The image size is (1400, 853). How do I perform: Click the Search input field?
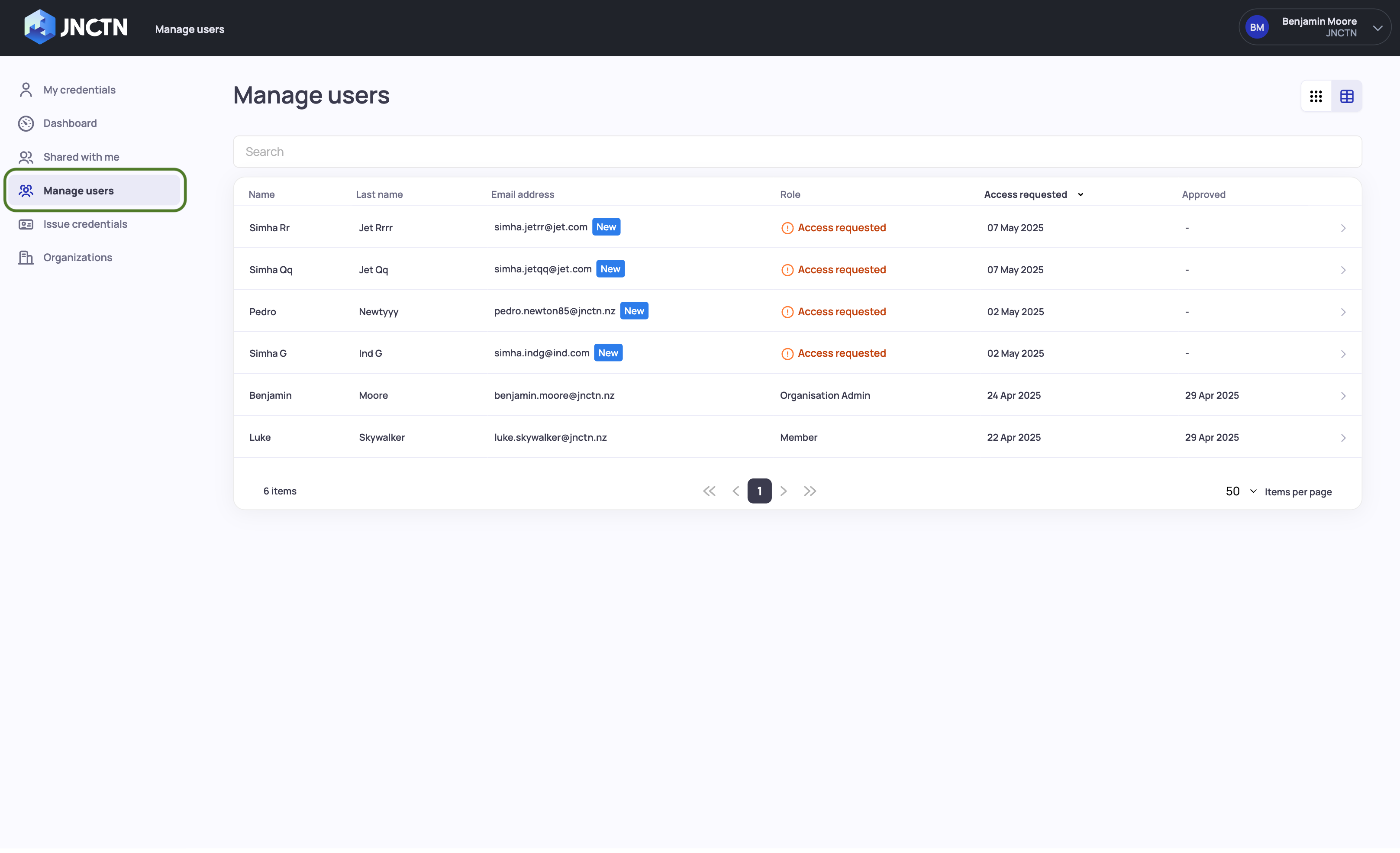[x=797, y=152]
